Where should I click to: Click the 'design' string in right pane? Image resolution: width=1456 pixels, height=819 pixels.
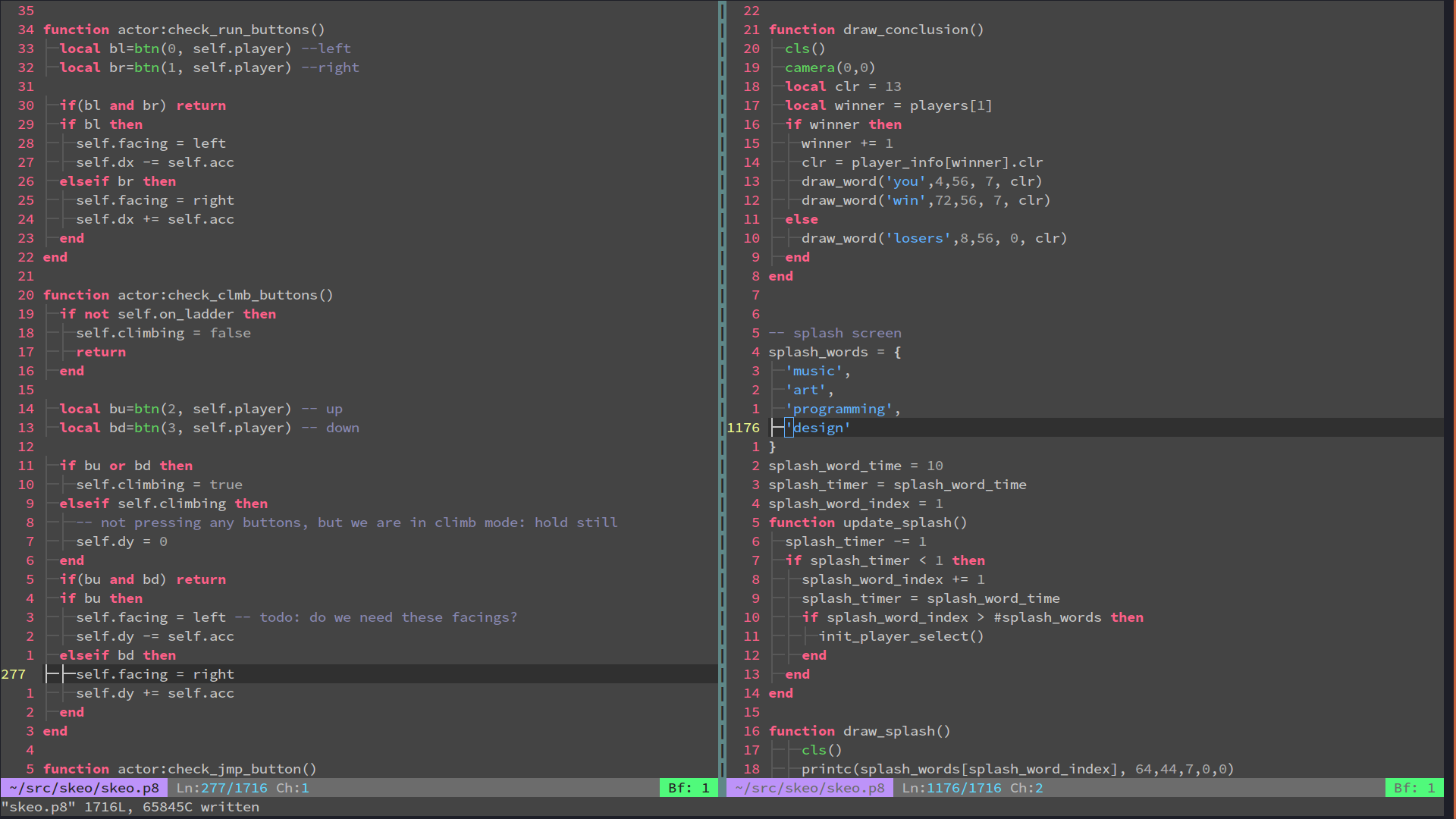[817, 428]
